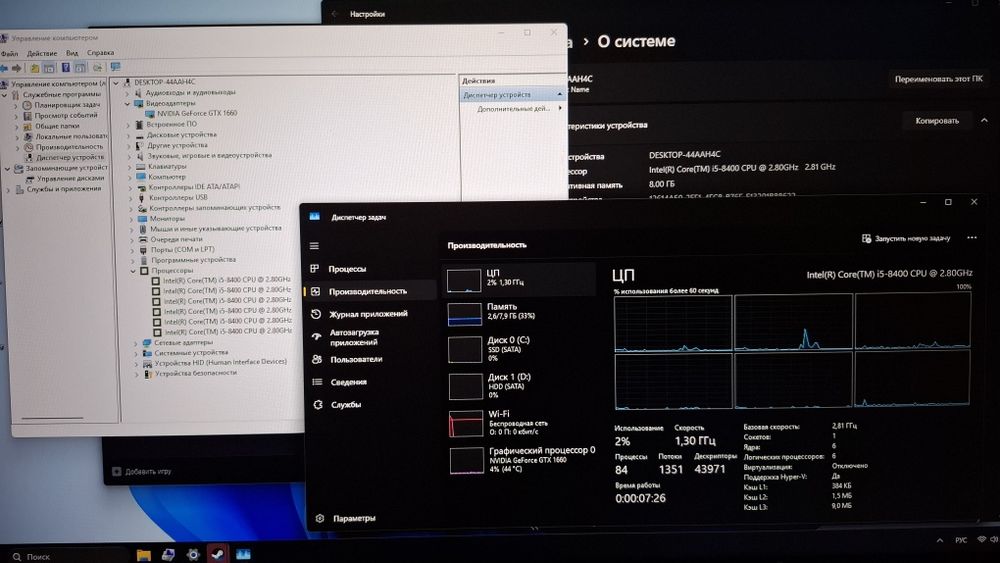Viewport: 1000px width, 563px height.
Task: Click forward arrow toolbar icon in Computer Management
Action: click(x=17, y=68)
